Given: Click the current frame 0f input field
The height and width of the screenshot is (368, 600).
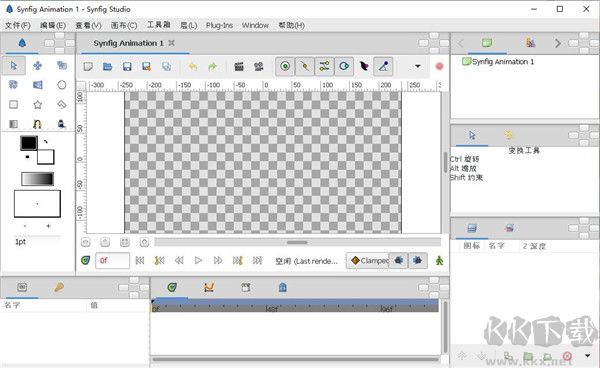Looking at the screenshot, I should [112, 261].
